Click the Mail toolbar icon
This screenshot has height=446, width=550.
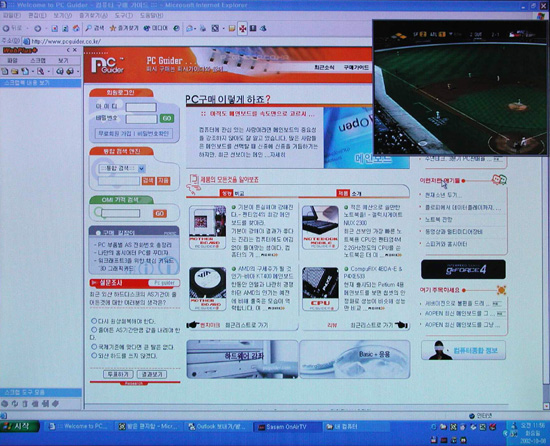tap(189, 29)
